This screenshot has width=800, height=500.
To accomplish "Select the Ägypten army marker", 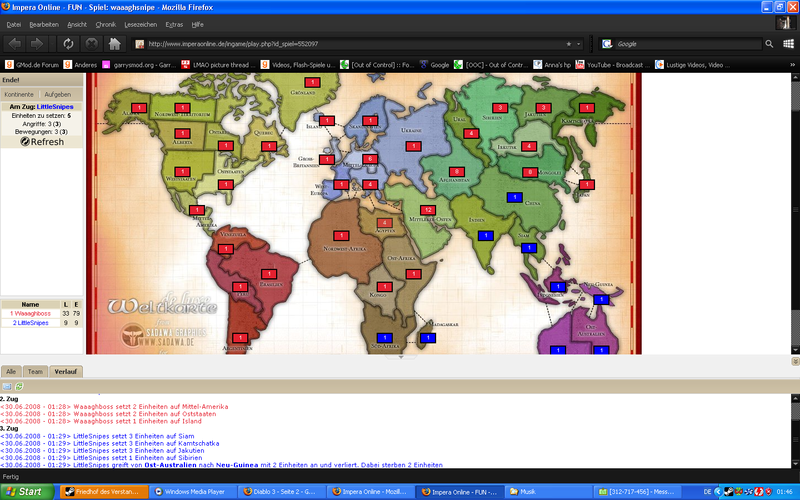I will pos(384,222).
